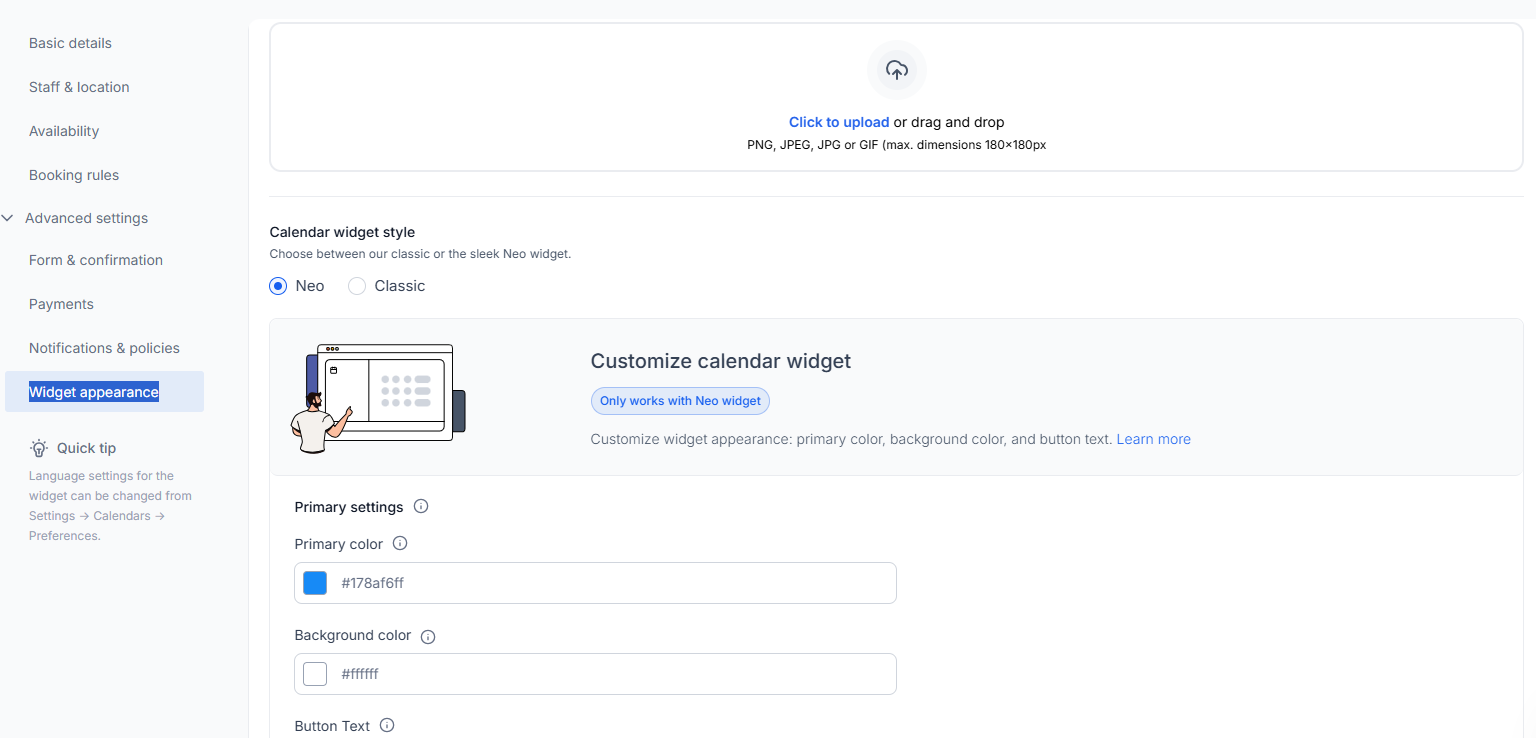The image size is (1536, 738).
Task: Select the Classic widget style
Action: [x=357, y=286]
